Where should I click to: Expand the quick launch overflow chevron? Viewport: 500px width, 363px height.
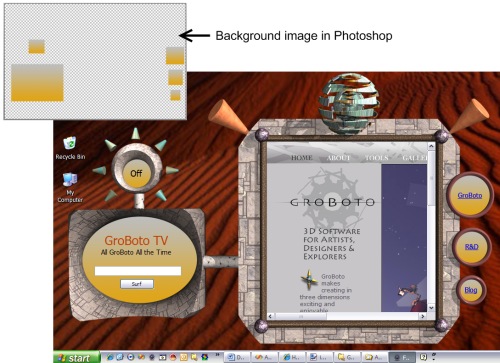point(217,354)
